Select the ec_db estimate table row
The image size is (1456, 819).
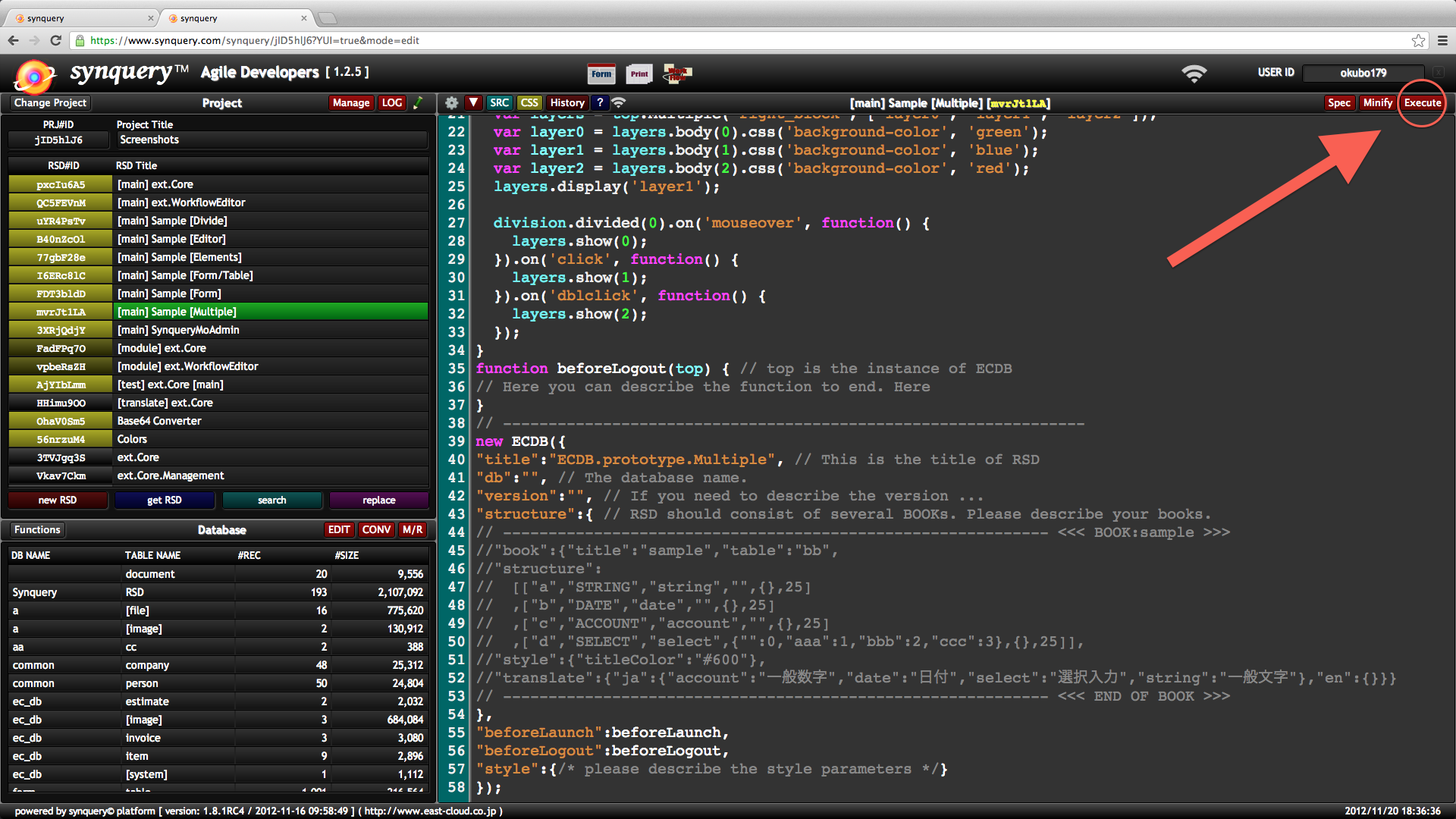point(218,701)
